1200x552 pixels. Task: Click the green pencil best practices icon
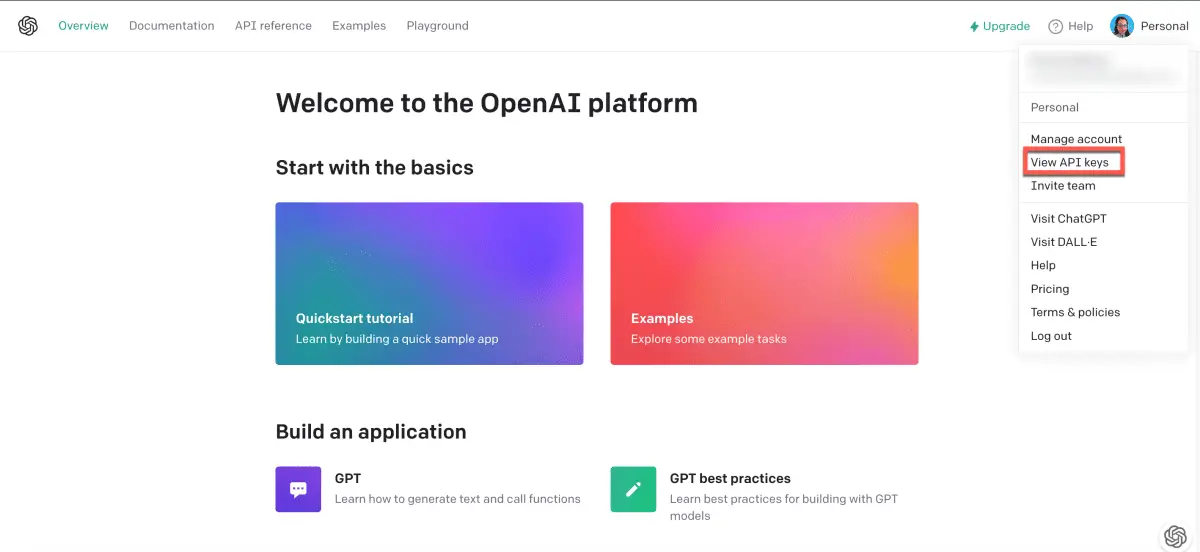coord(633,489)
